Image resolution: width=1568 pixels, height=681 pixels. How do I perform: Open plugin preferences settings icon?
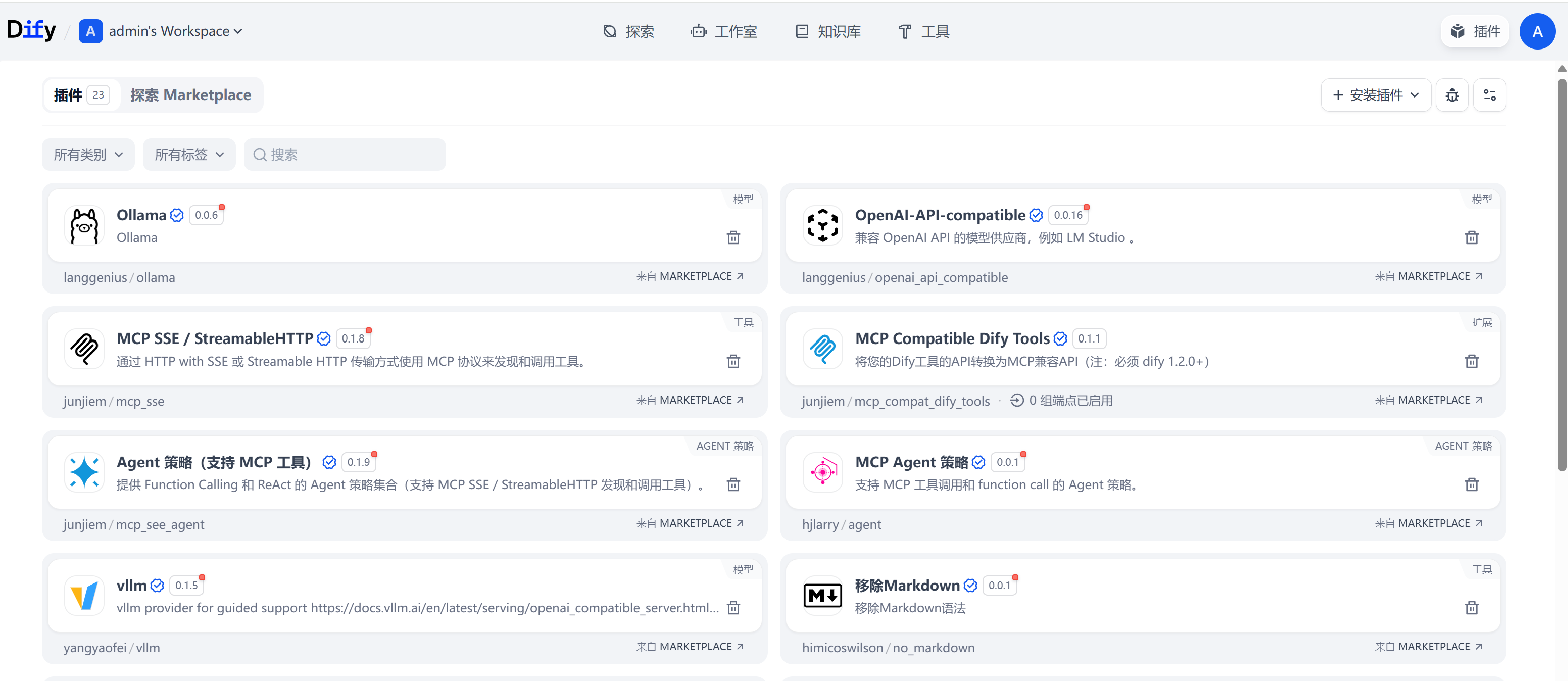[1490, 95]
